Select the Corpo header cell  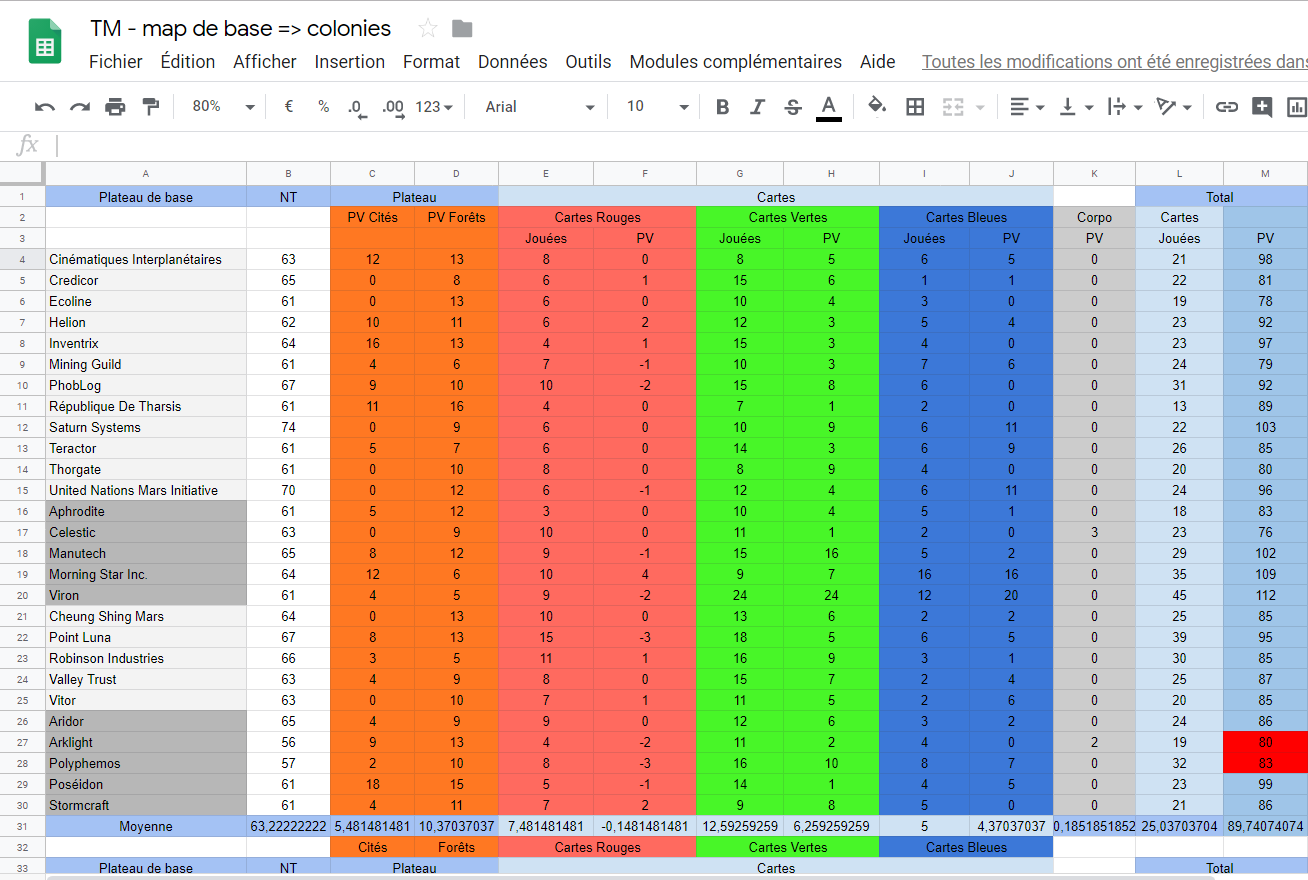(1094, 217)
